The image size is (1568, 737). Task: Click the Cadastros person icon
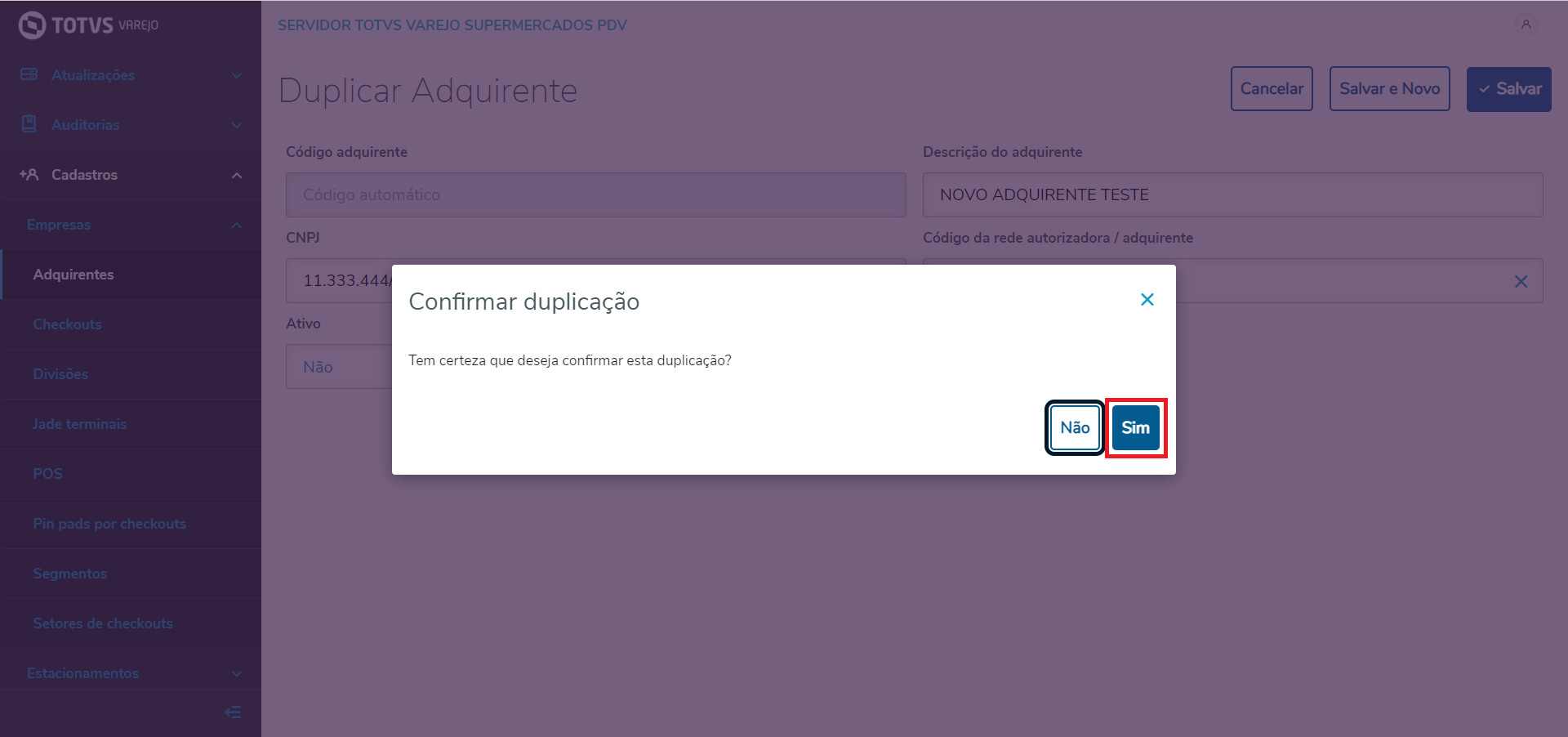[x=29, y=175]
